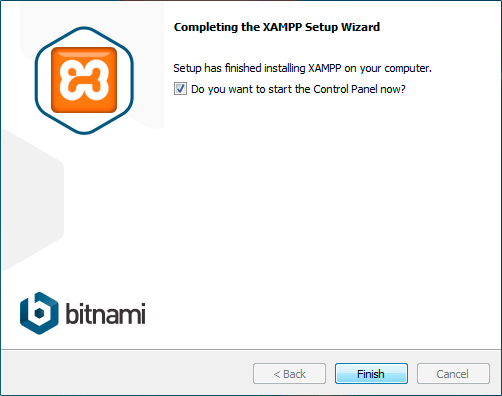Uncheck the blue checkmark box

180,89
